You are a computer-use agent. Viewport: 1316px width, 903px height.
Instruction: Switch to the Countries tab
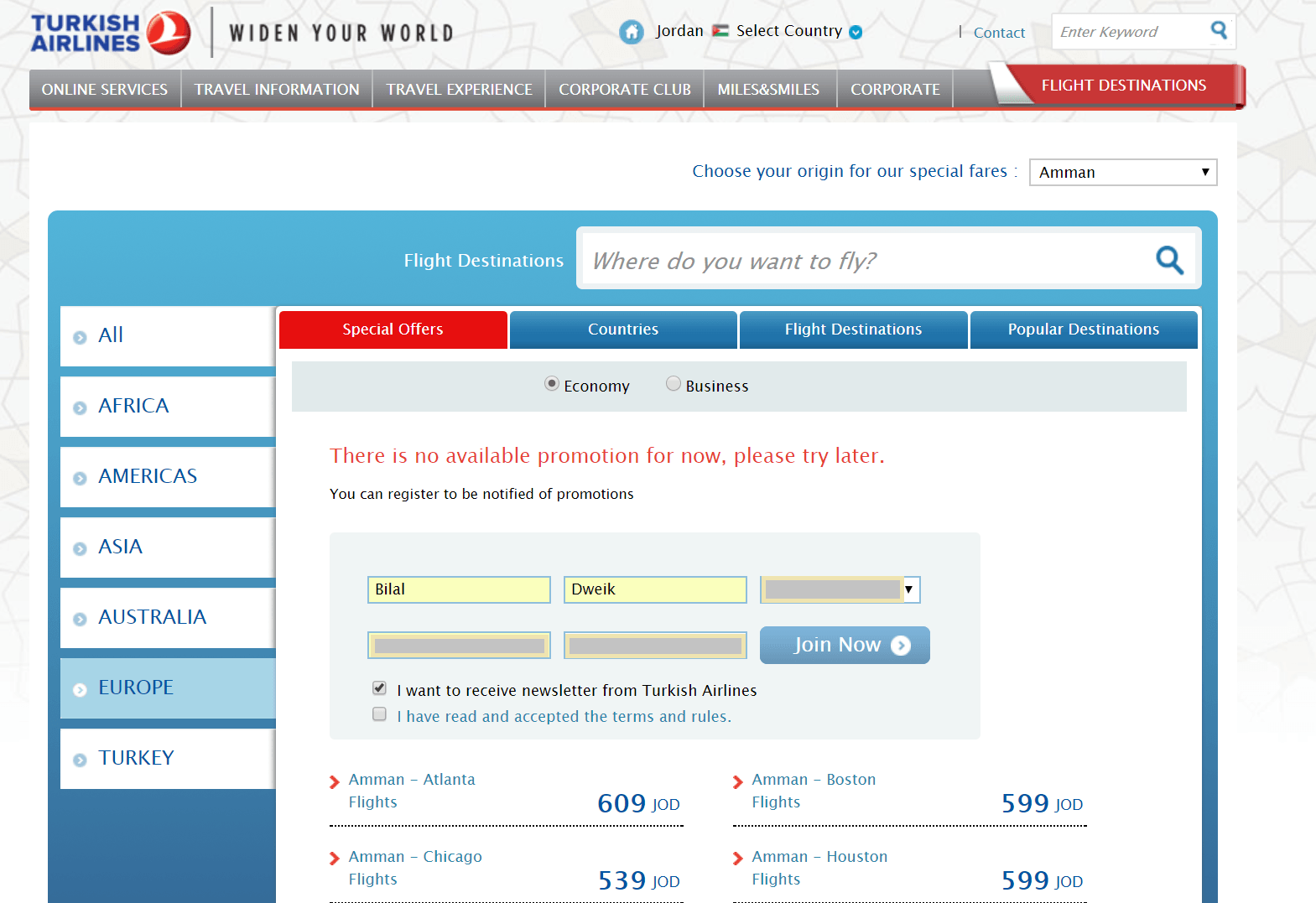(x=623, y=330)
